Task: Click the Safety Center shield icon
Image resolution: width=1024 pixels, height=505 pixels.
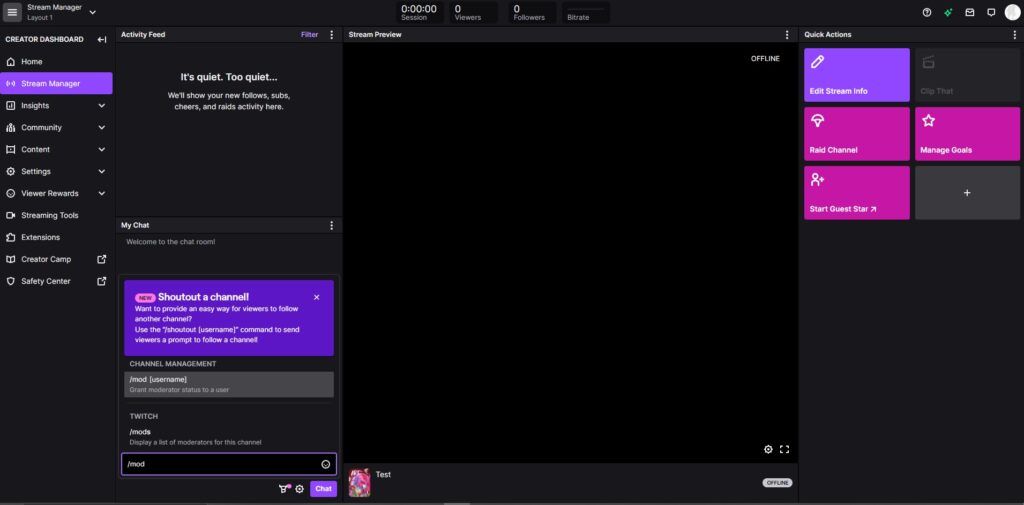Action: 10,281
